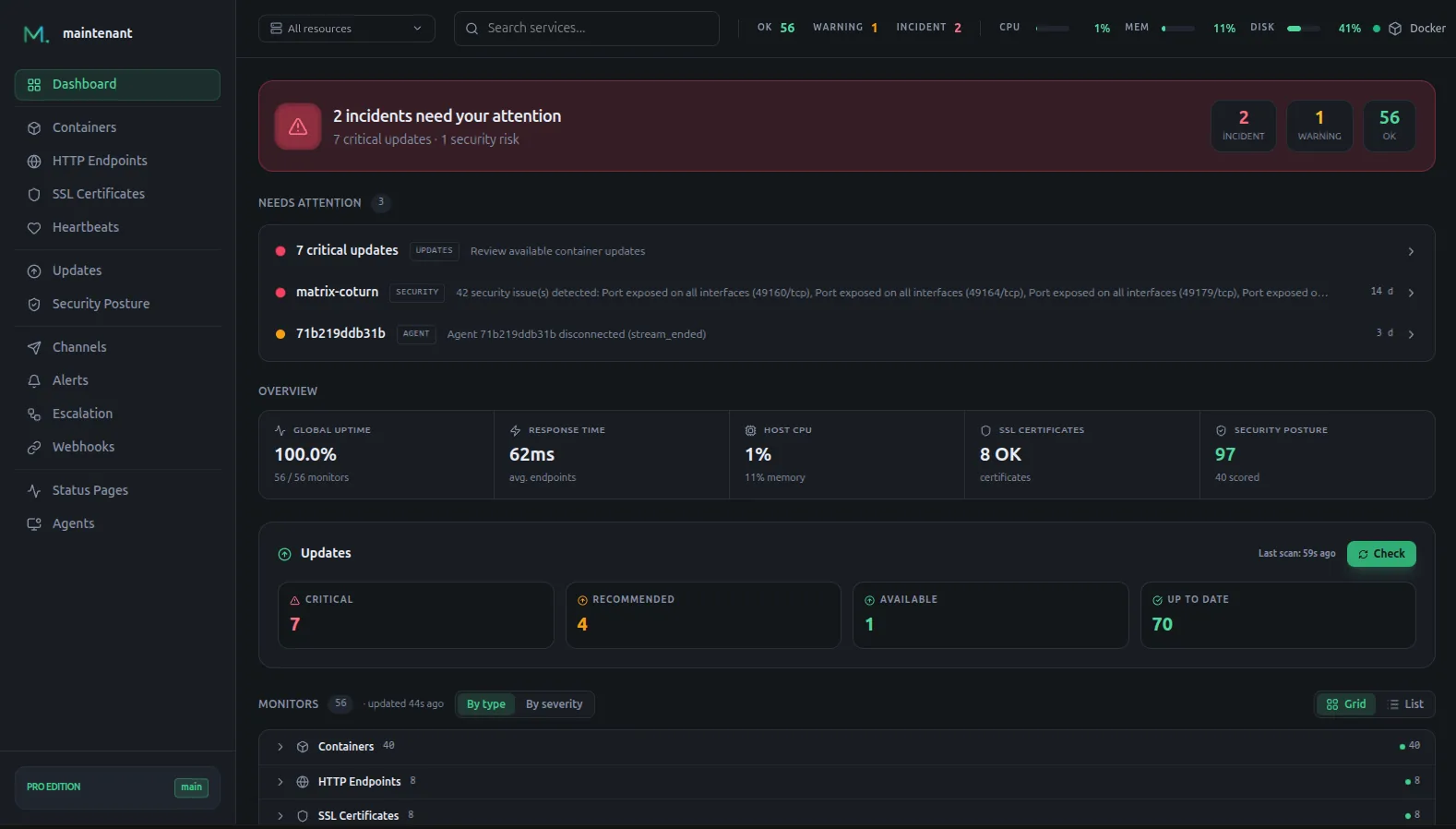1456x829 pixels.
Task: Click the Docker cube icon in top bar
Action: 1395,29
